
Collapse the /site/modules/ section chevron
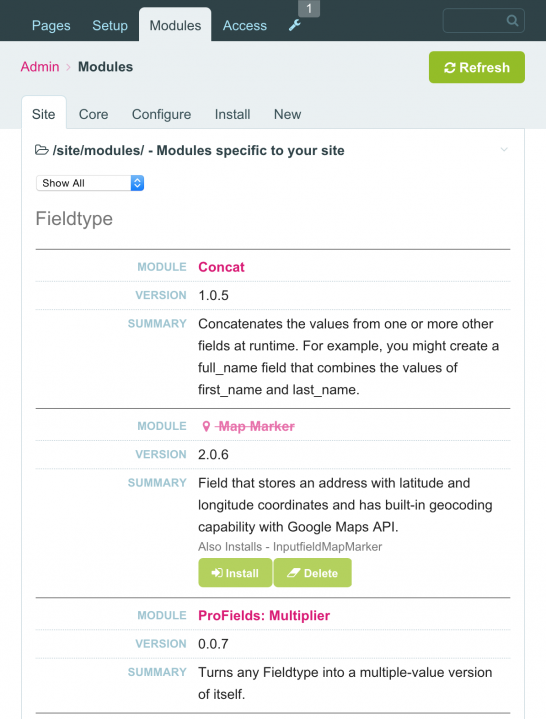[x=504, y=149]
